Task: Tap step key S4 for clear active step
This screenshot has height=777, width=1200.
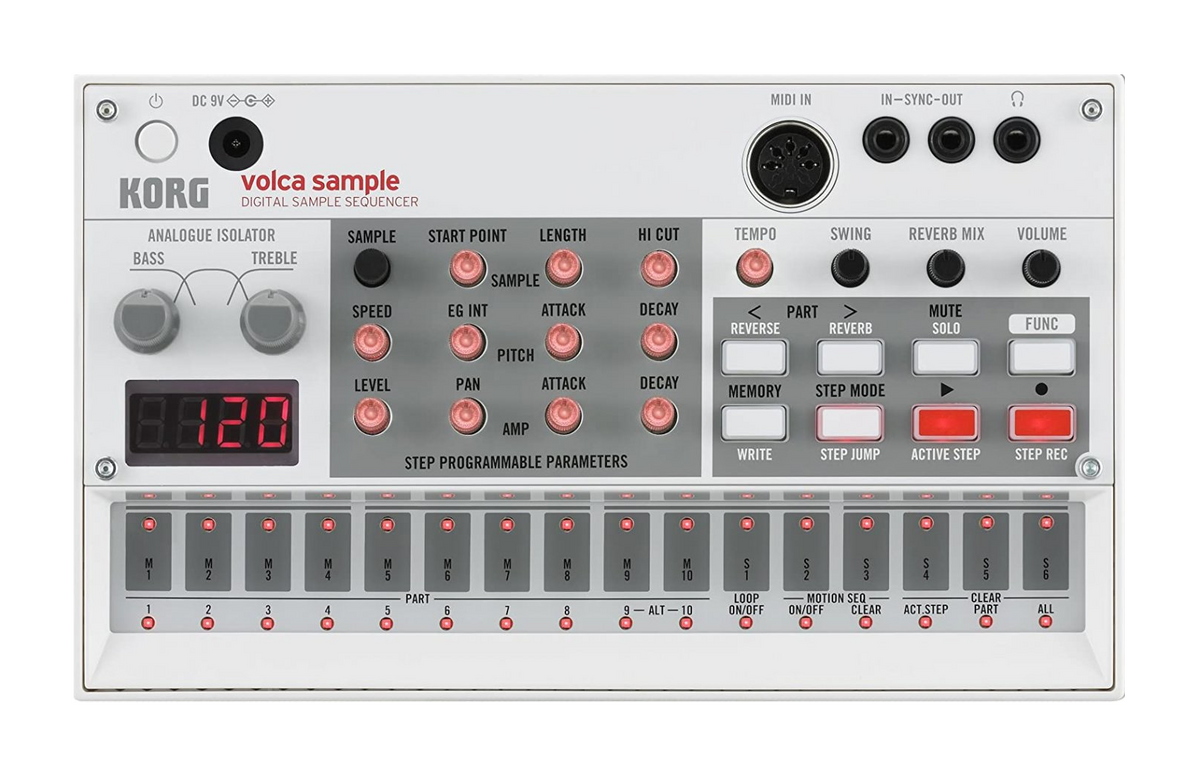Action: click(926, 552)
